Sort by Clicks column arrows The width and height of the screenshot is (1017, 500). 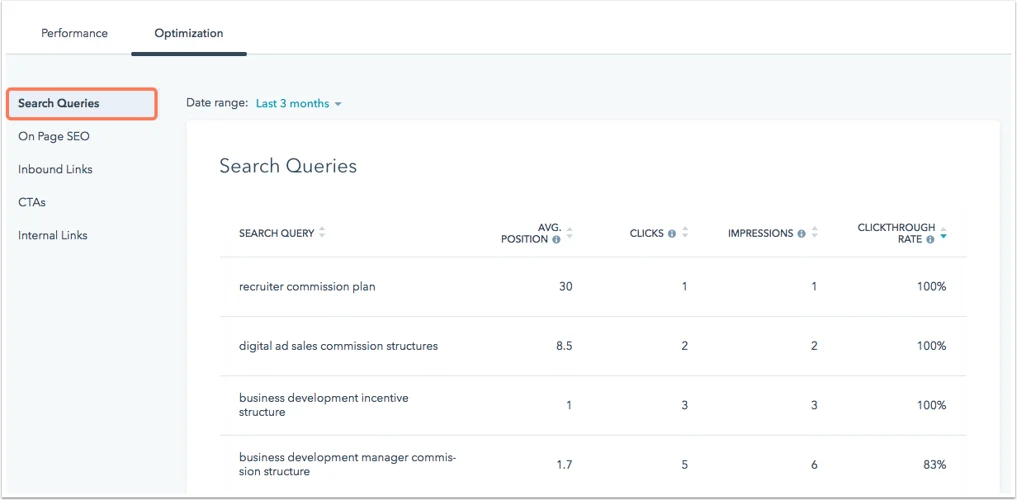coord(685,233)
